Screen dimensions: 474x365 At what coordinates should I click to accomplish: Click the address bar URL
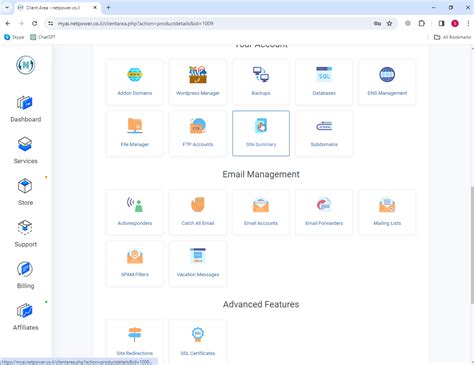pos(136,23)
